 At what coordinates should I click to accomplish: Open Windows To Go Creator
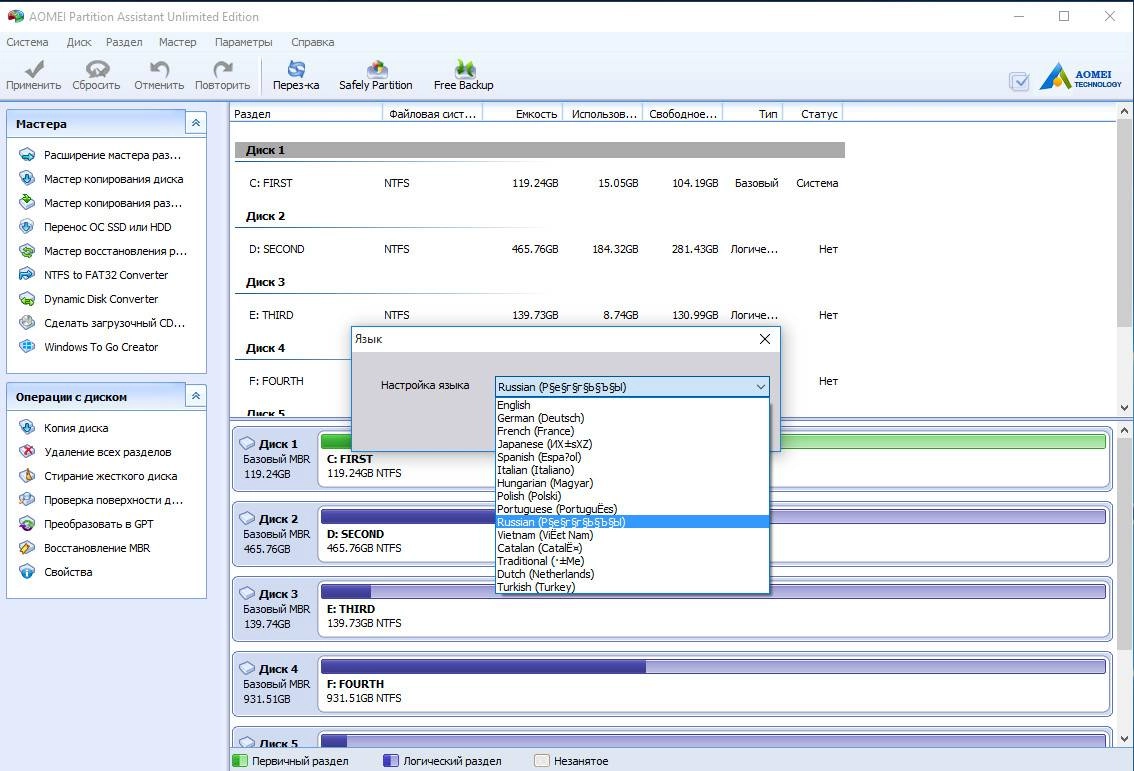(x=101, y=347)
